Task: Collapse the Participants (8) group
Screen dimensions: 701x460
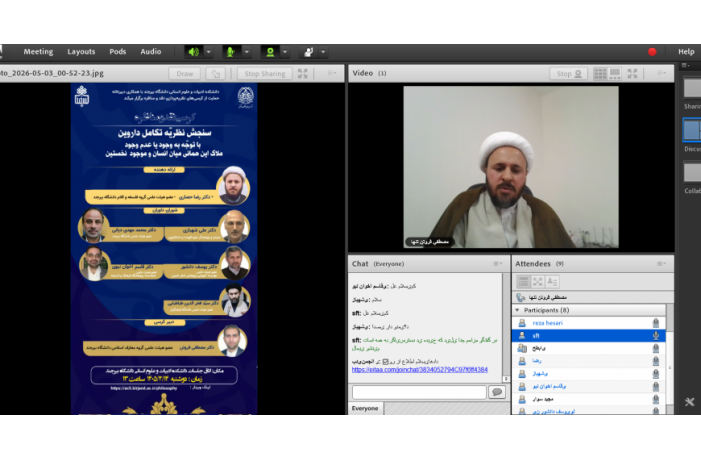Action: 517,310
